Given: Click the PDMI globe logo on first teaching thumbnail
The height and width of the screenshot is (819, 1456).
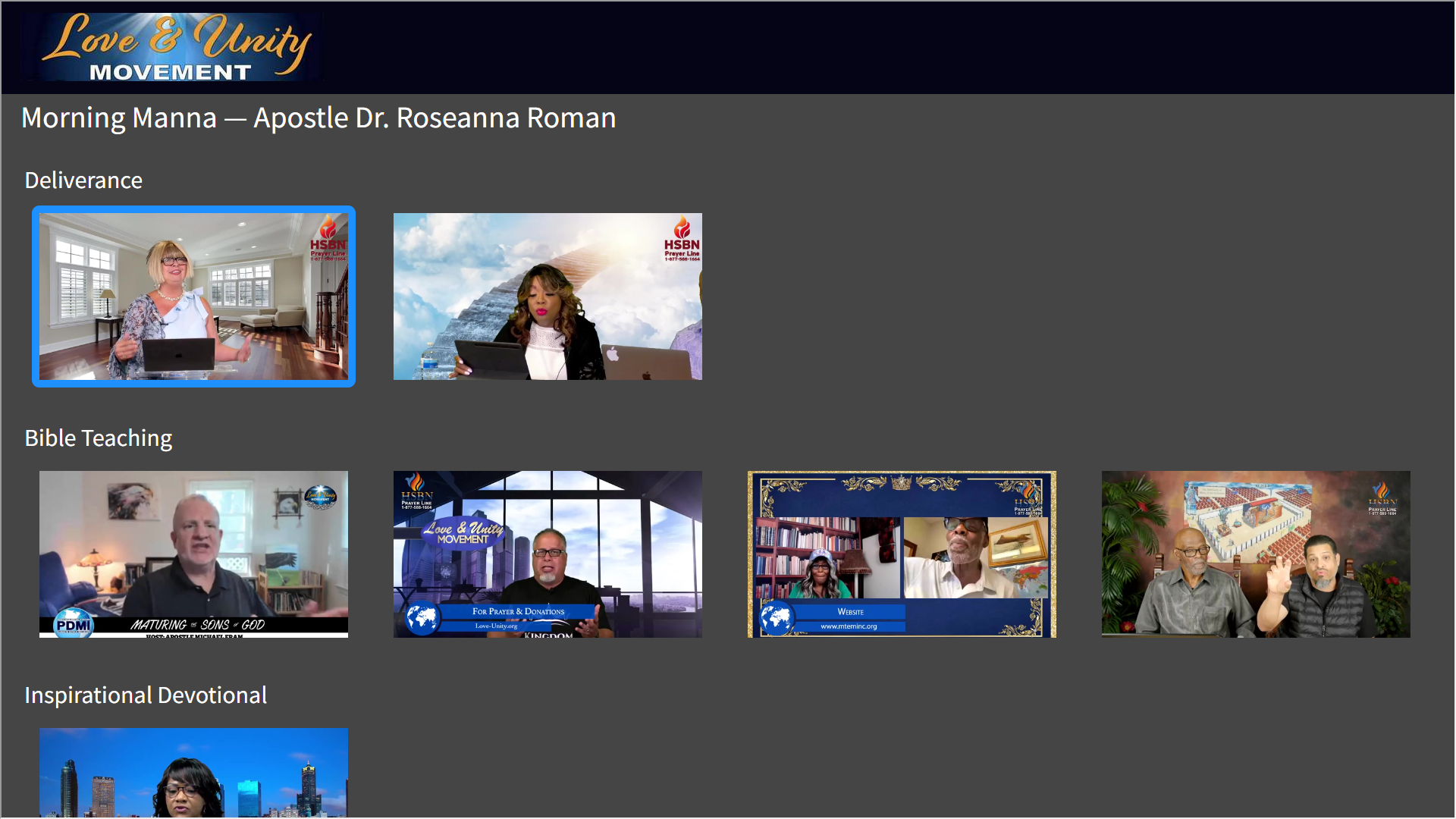Looking at the screenshot, I should click(x=74, y=625).
